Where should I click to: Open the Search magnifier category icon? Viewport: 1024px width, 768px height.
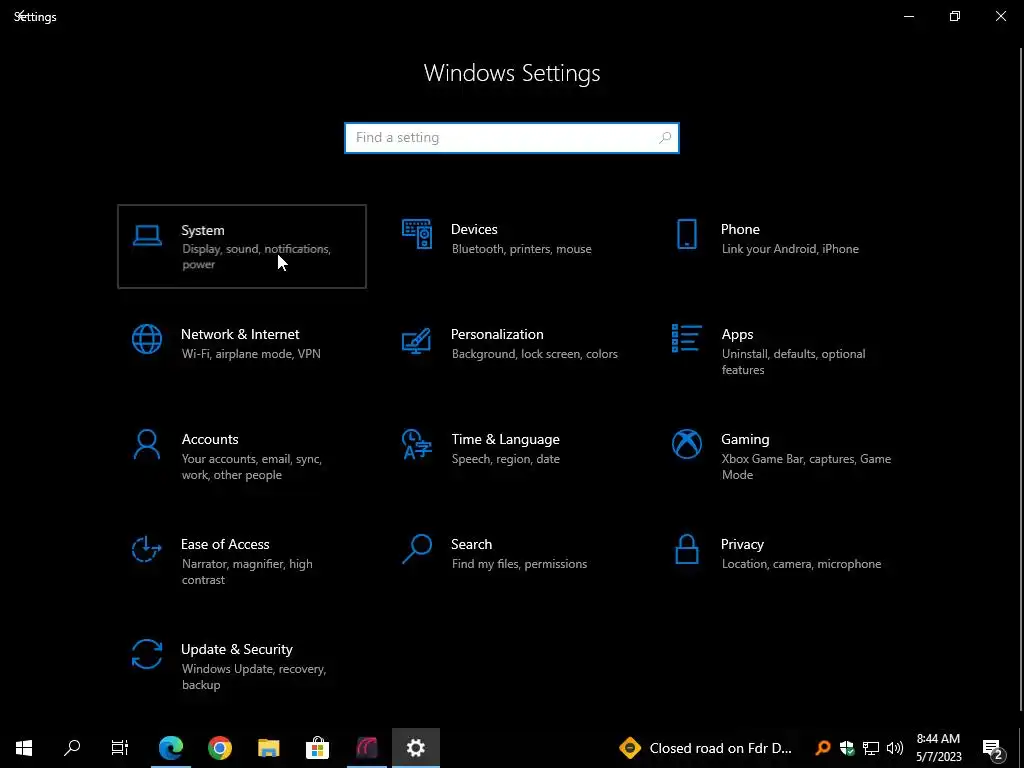(417, 549)
